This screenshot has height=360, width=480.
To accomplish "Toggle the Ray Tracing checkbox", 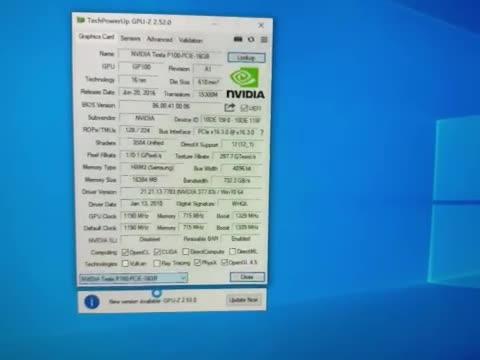I will 157,263.
